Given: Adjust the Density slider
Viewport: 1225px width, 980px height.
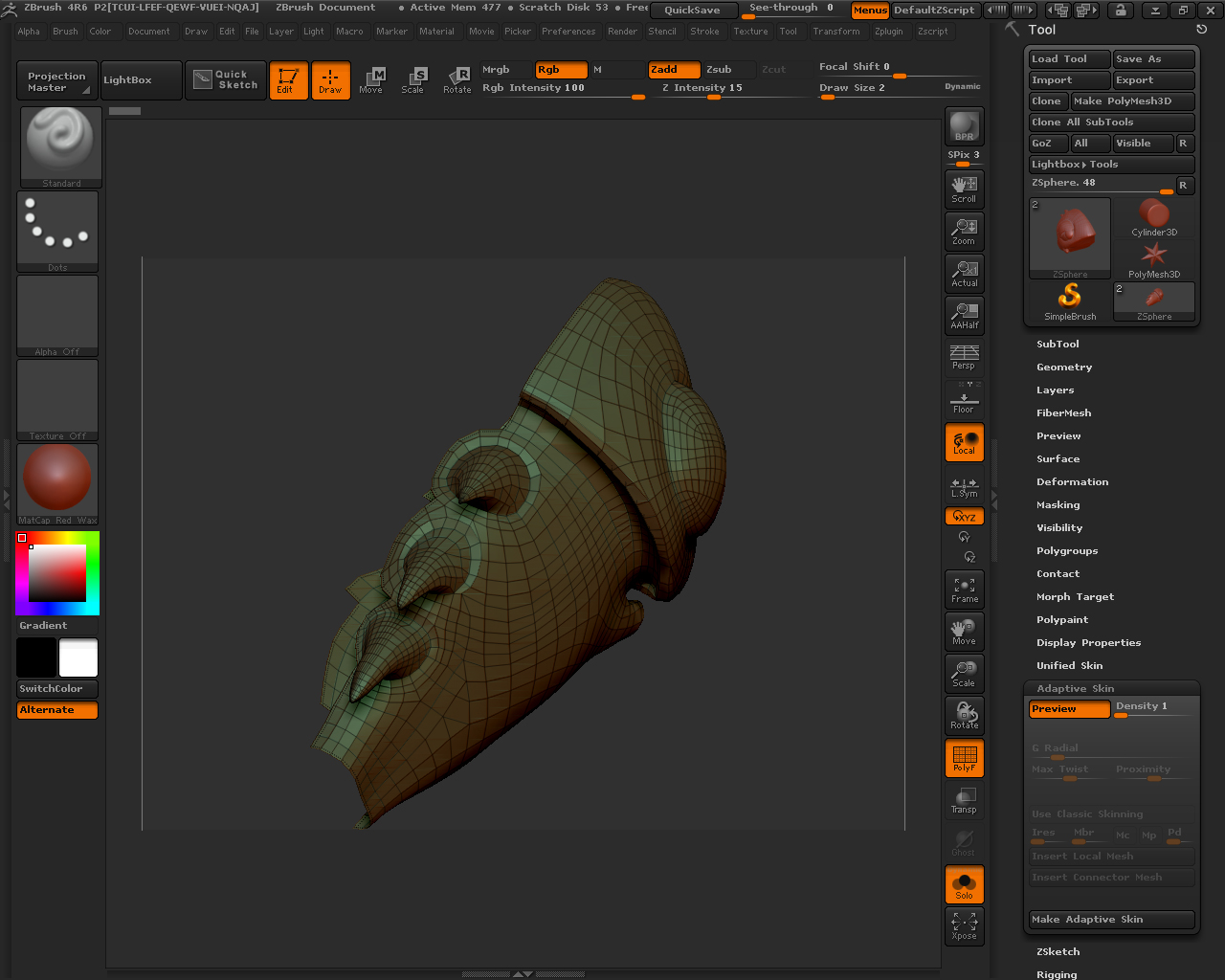Looking at the screenshot, I should [1154, 708].
